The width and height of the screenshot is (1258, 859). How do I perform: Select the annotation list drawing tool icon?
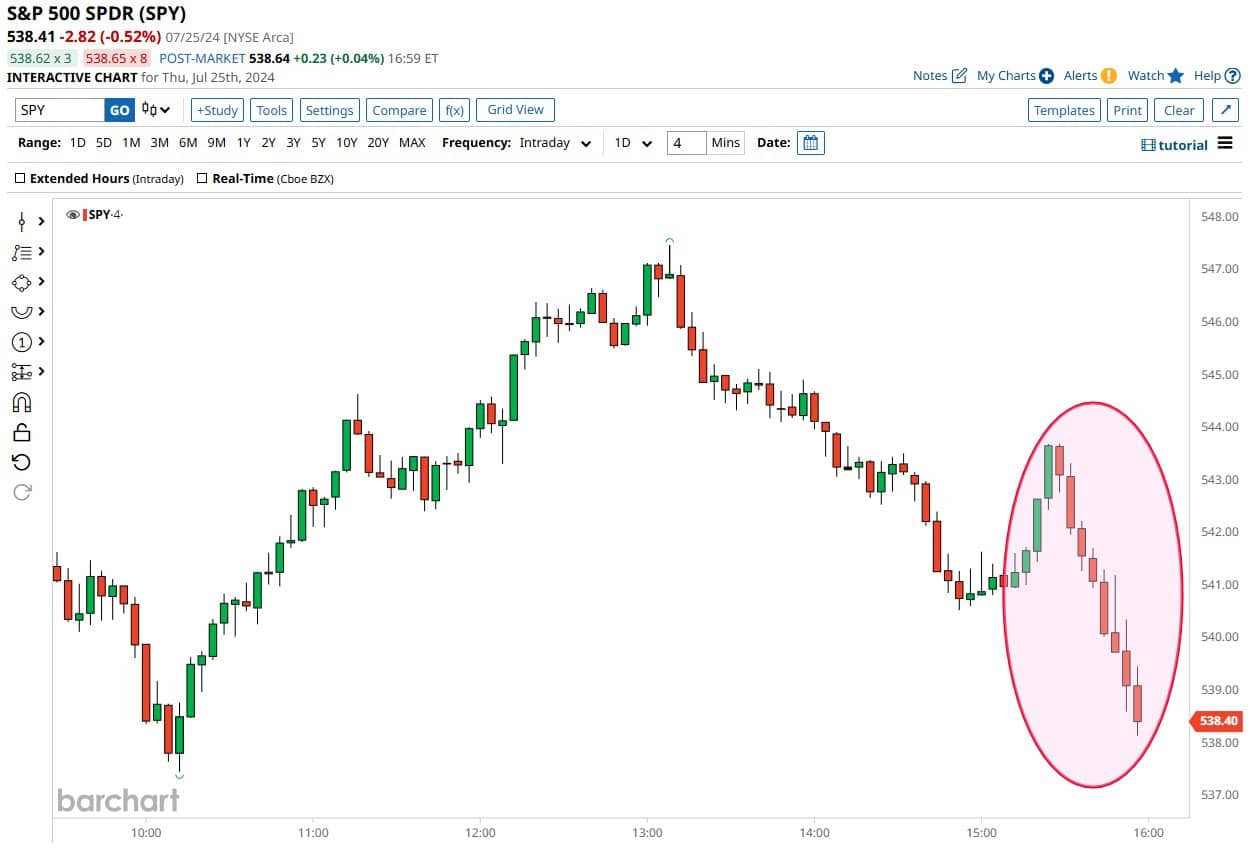pos(21,252)
